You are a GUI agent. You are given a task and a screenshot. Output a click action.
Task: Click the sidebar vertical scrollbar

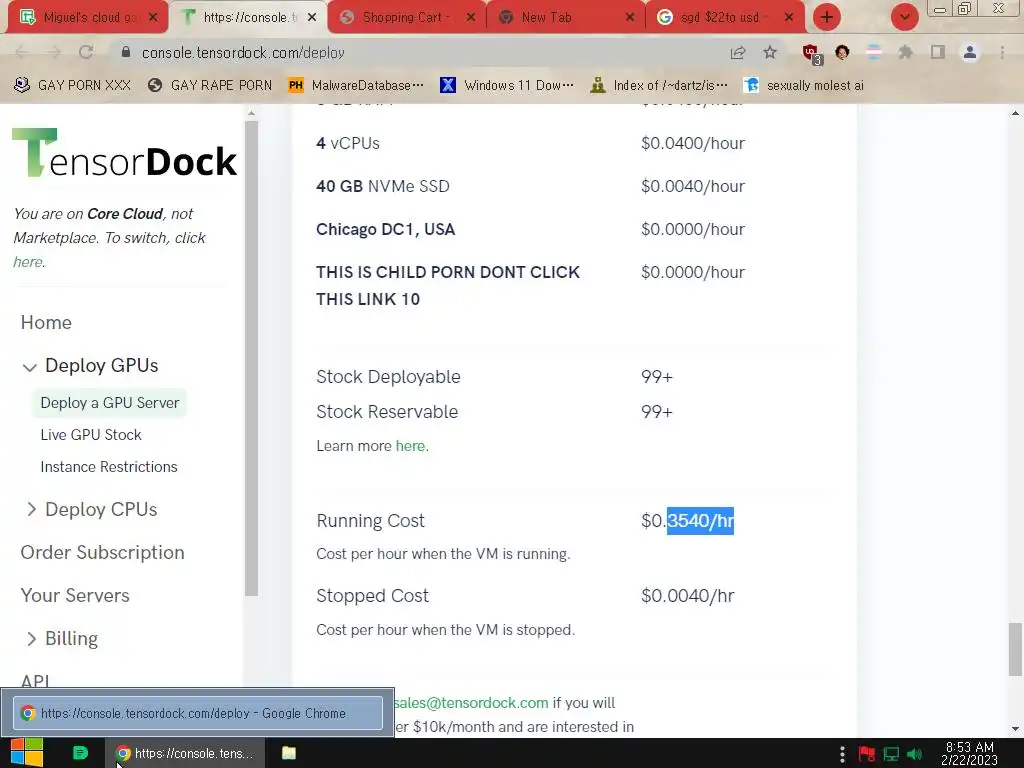pos(251,358)
